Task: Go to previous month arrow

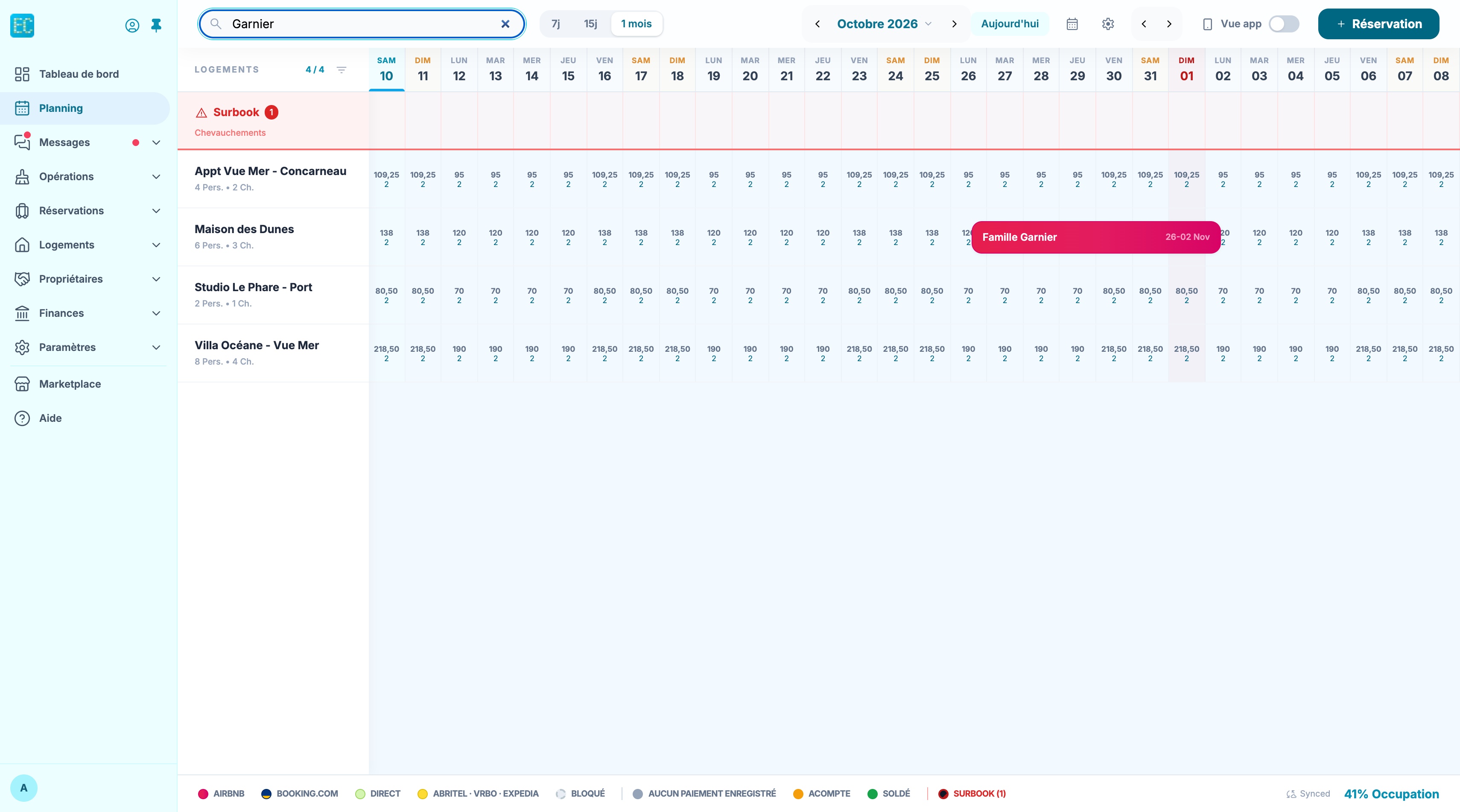Action: pyautogui.click(x=817, y=24)
